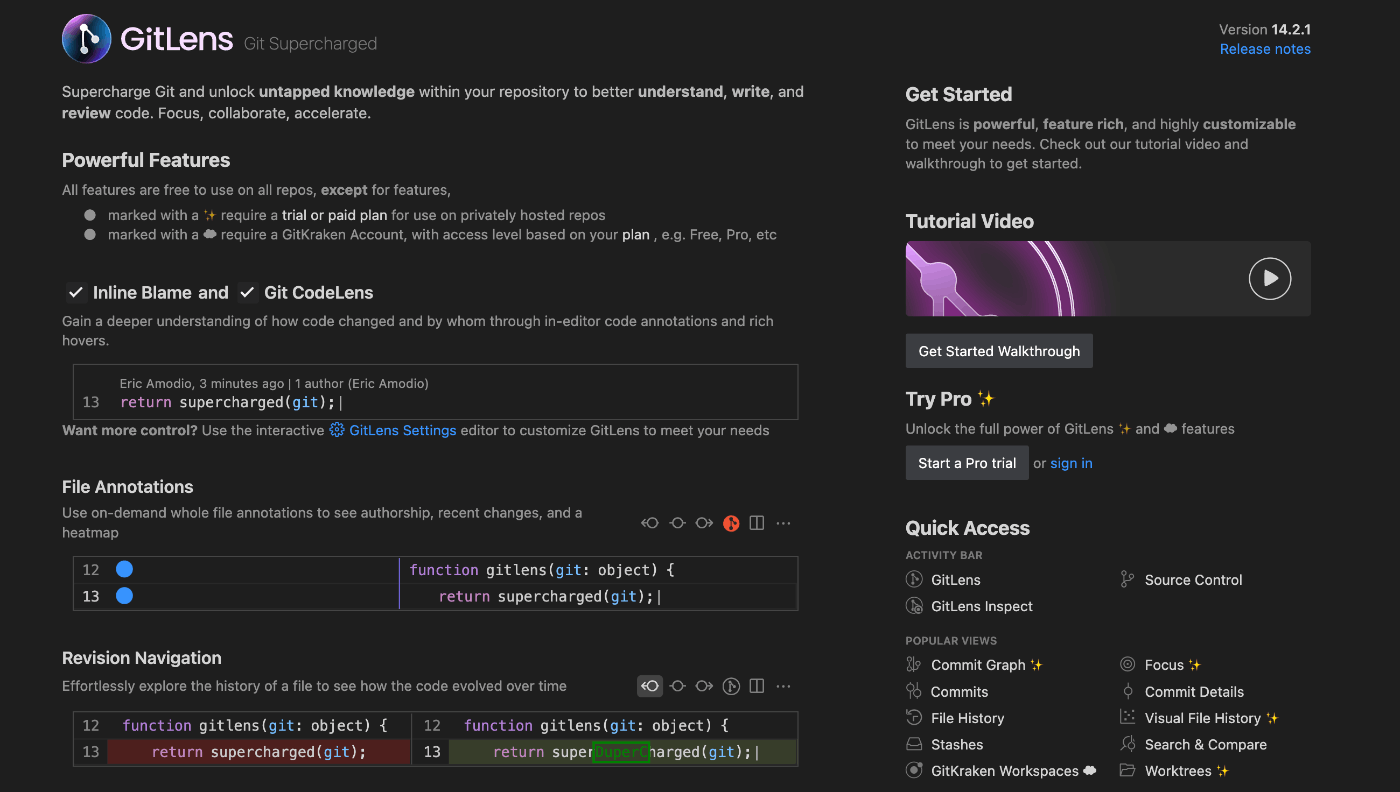Image resolution: width=1400 pixels, height=792 pixels.
Task: Click the split editor icon under Revision Navigation
Action: (757, 686)
